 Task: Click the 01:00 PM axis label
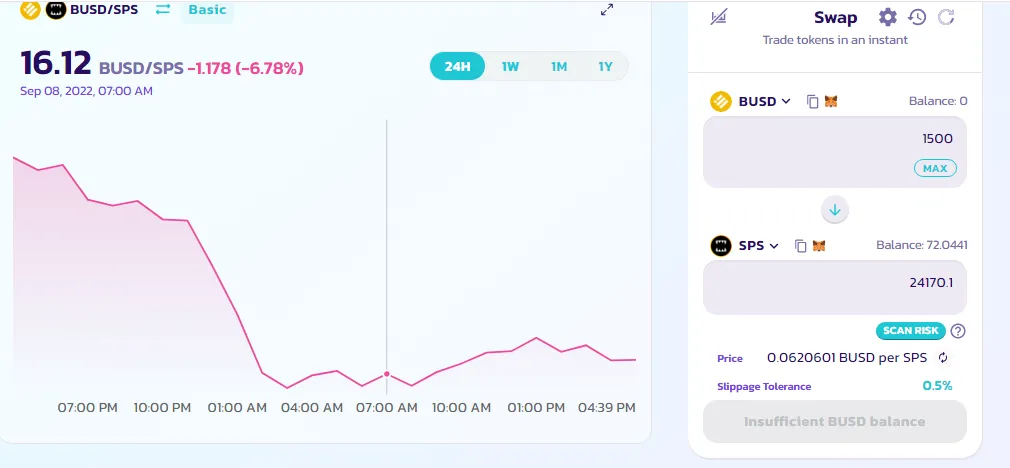tap(536, 407)
